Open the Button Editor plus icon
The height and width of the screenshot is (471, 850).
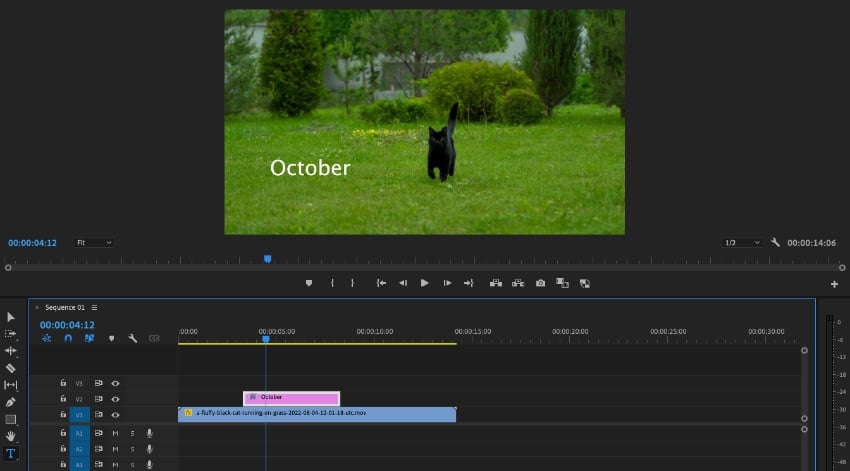(834, 284)
